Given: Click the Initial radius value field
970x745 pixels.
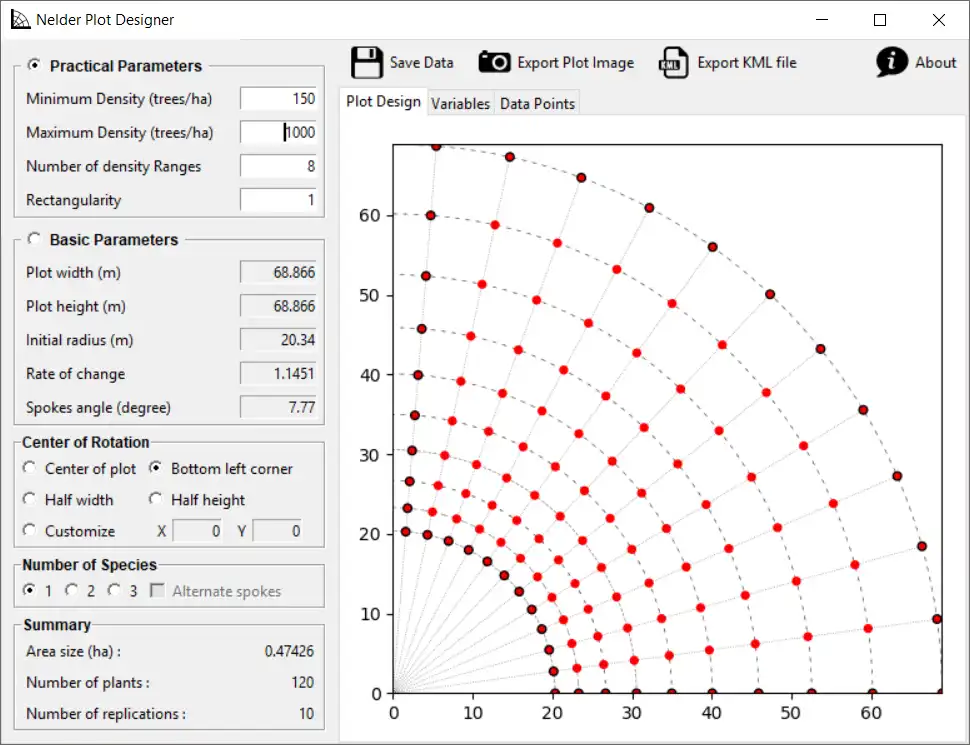Looking at the screenshot, I should [x=278, y=340].
